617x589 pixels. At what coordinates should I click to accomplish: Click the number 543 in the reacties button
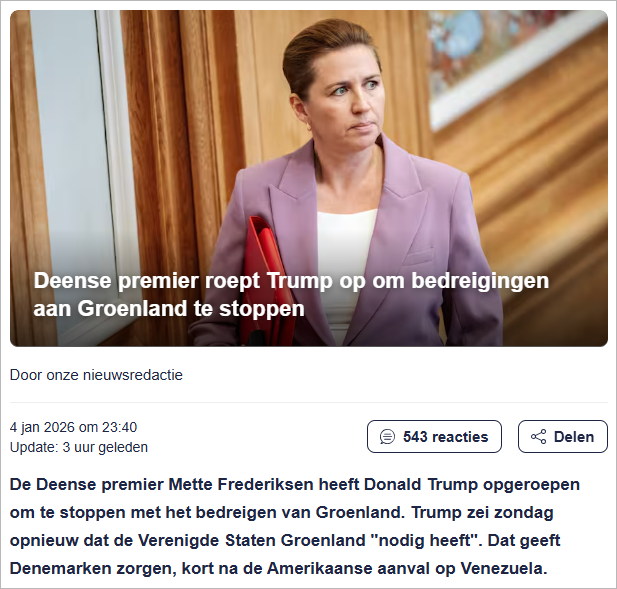(x=415, y=437)
